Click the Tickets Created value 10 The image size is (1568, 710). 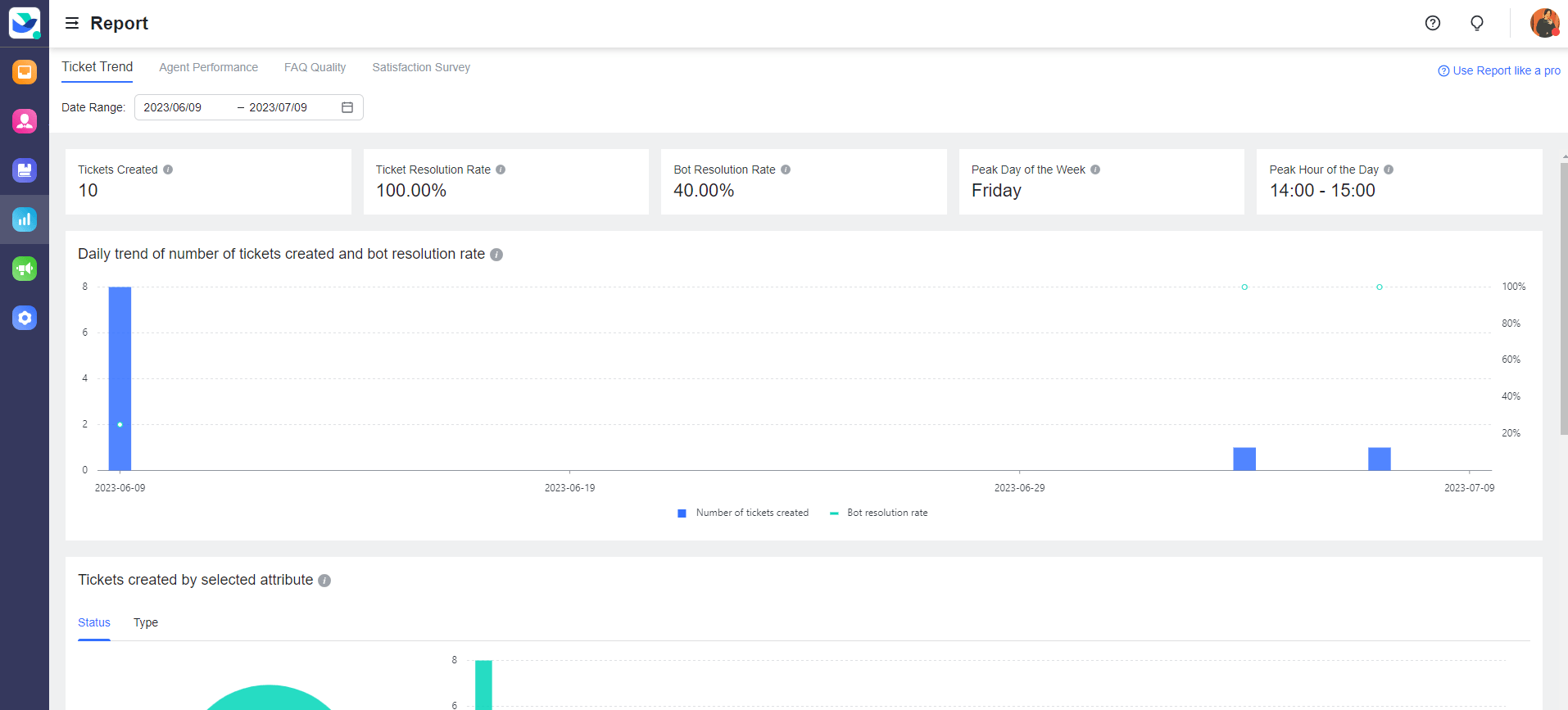(88, 191)
